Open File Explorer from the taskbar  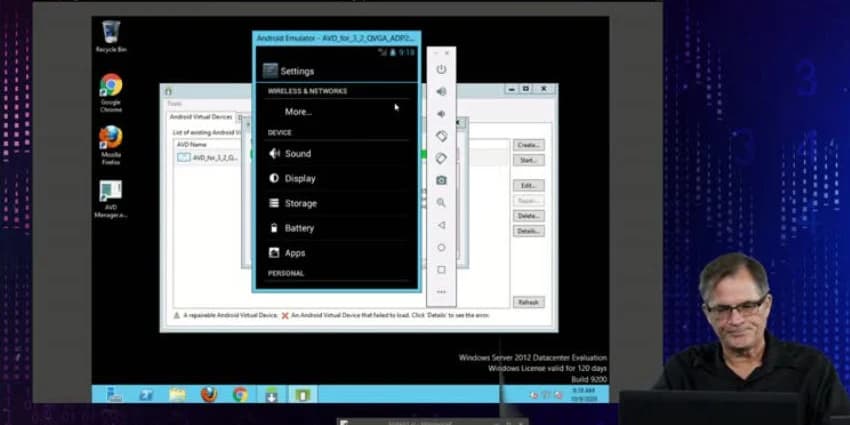pyautogui.click(x=177, y=394)
